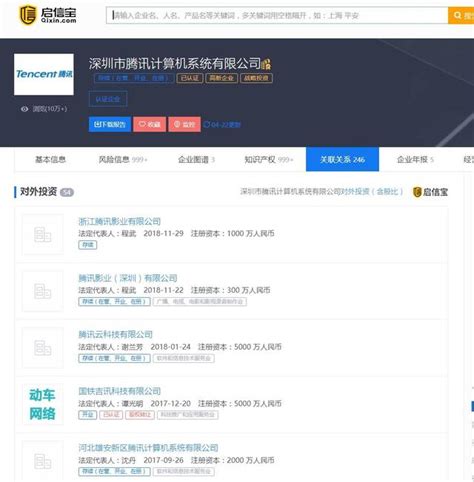The width and height of the screenshot is (474, 482).
Task: Click the grey industry tag under 河北雄安新区腾讯
Action: click(184, 472)
